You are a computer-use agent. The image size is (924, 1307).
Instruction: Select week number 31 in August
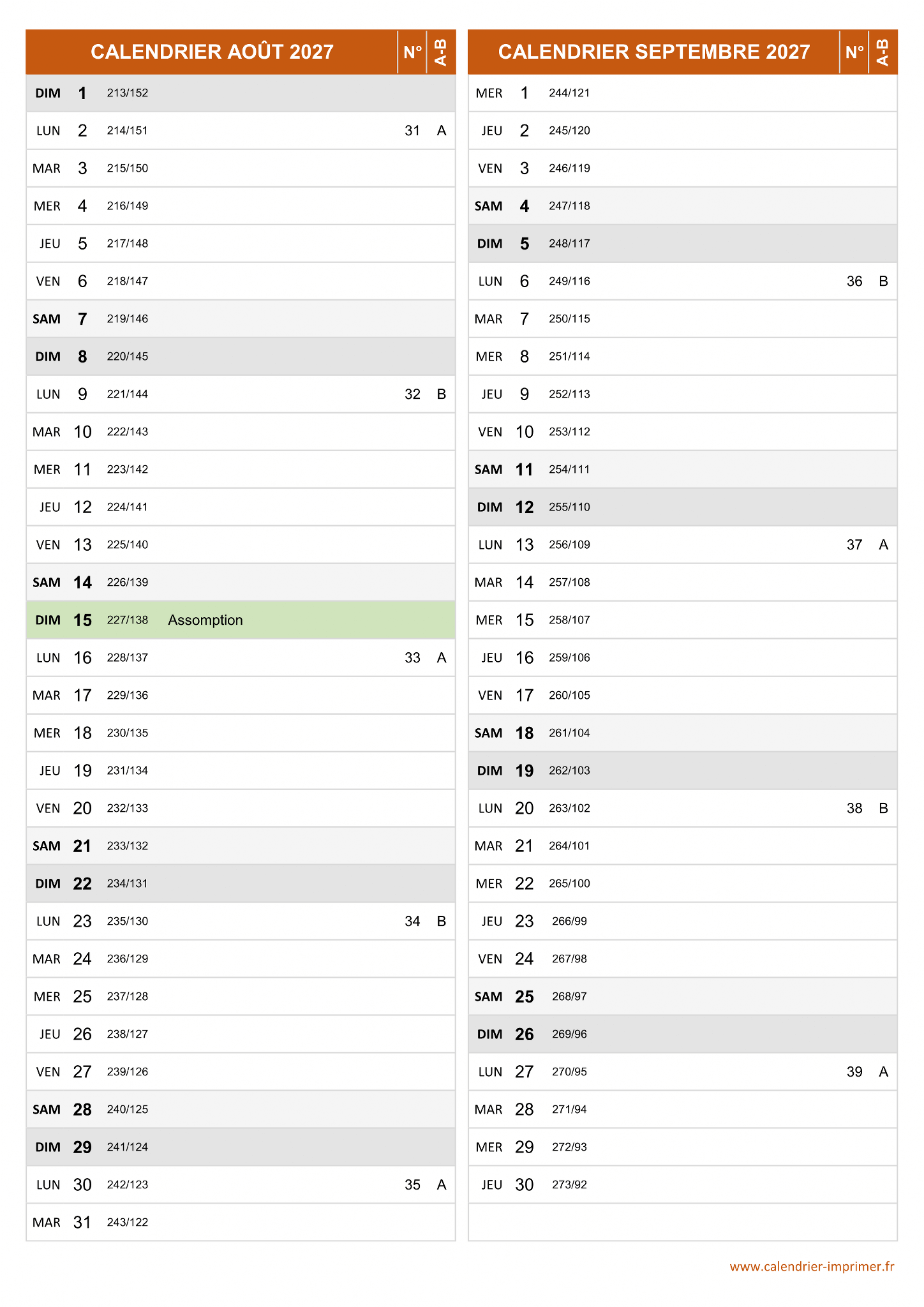(412, 131)
